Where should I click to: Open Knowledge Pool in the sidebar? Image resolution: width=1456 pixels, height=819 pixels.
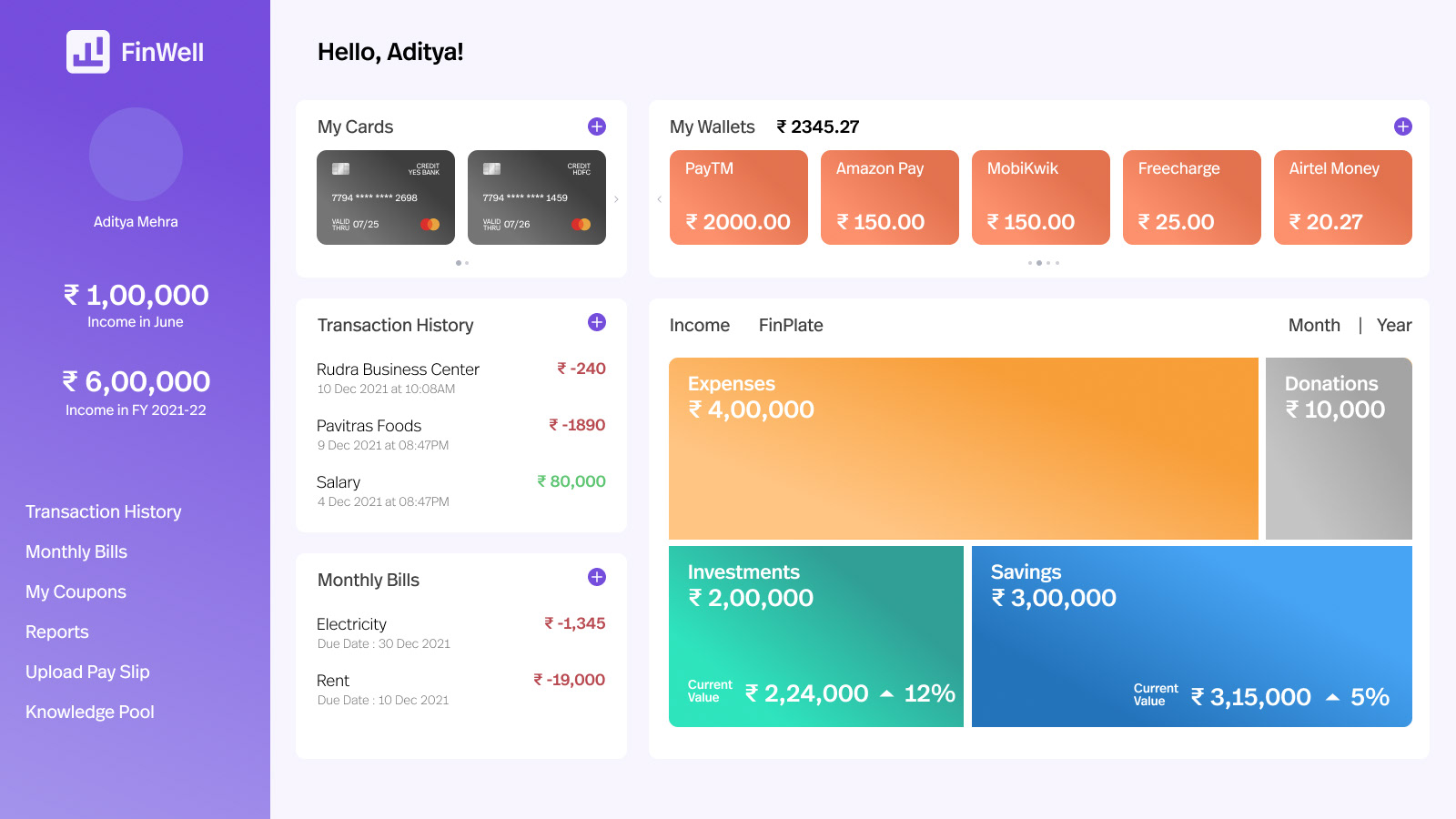(90, 713)
